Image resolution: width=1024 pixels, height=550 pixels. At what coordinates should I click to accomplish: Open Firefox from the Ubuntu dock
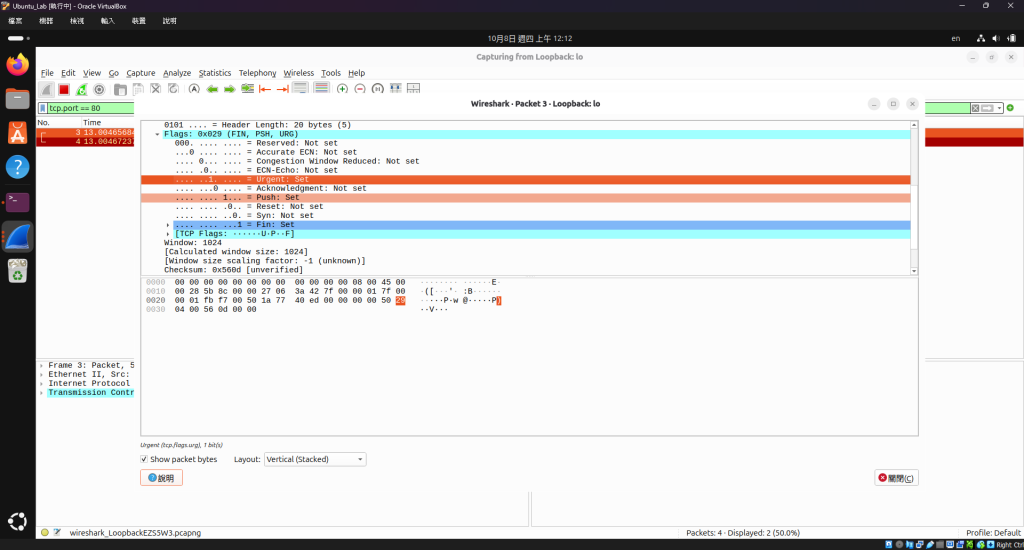(x=18, y=64)
